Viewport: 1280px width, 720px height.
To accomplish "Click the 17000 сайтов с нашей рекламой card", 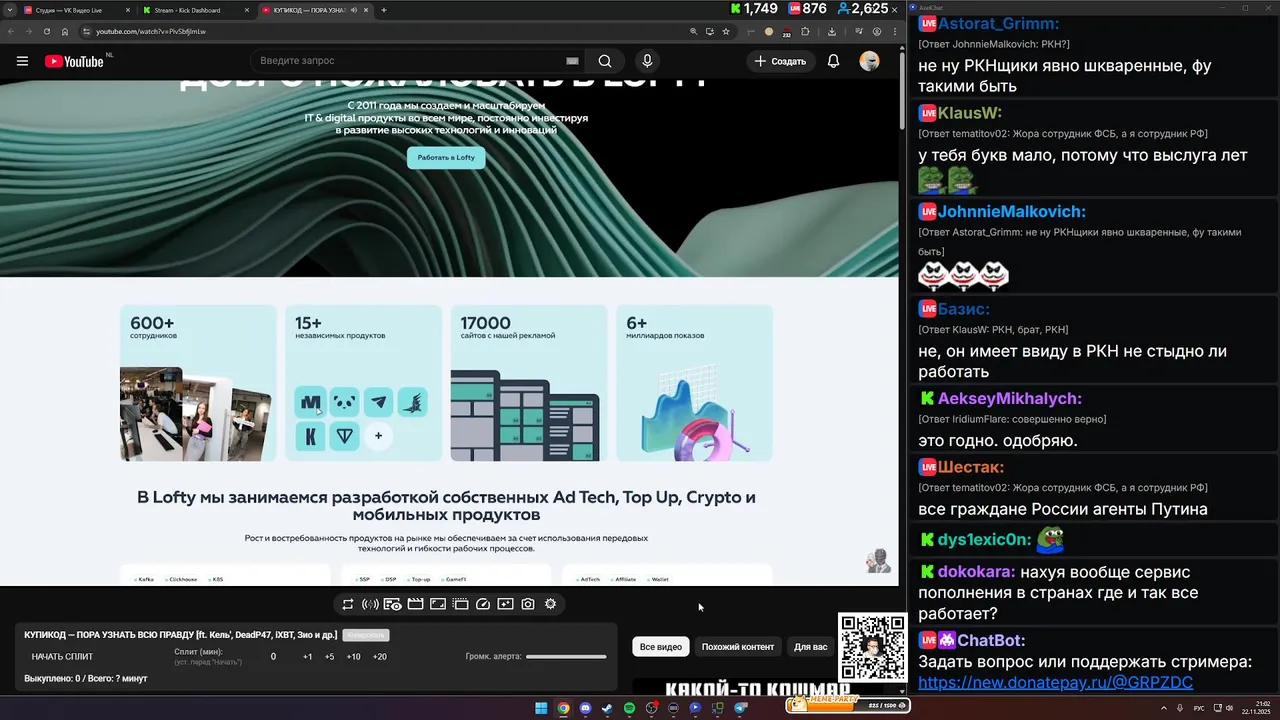I will [x=529, y=383].
